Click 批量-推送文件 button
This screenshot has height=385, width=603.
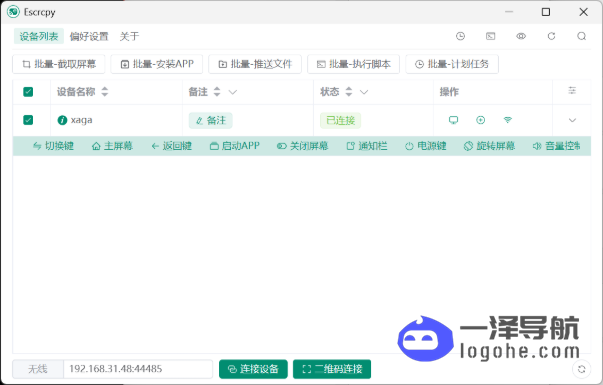tap(255, 64)
